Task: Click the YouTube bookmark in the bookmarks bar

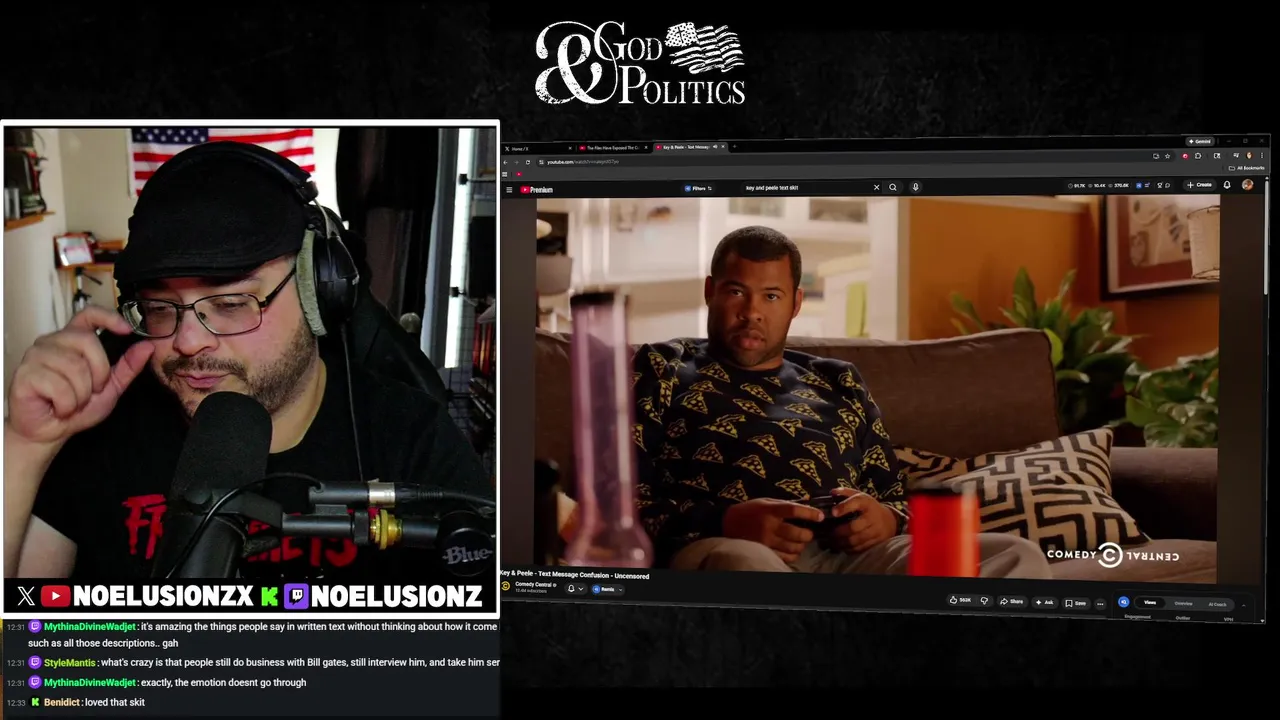Action: pos(519,174)
